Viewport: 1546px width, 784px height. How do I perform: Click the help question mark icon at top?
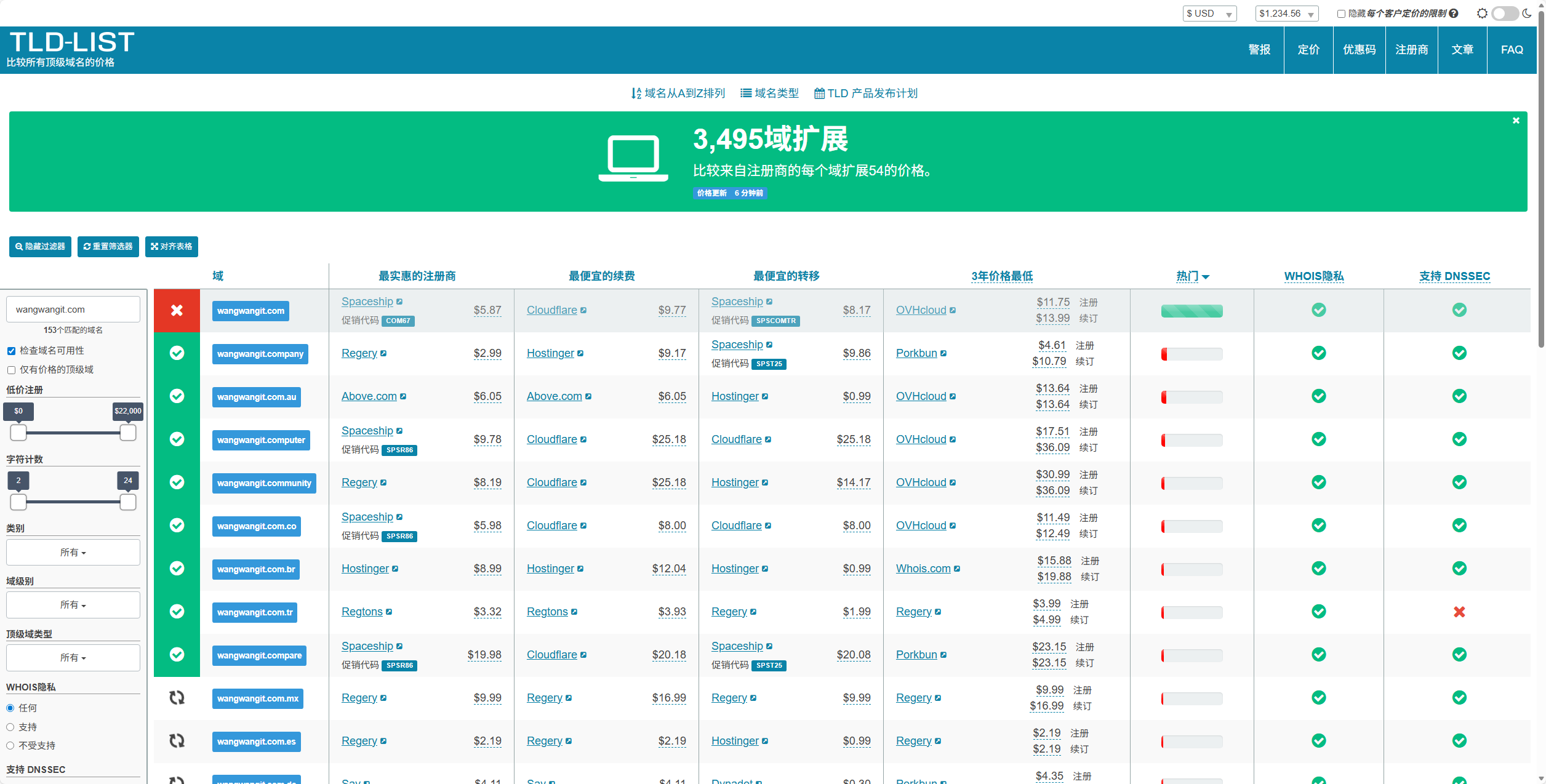pyautogui.click(x=1454, y=14)
